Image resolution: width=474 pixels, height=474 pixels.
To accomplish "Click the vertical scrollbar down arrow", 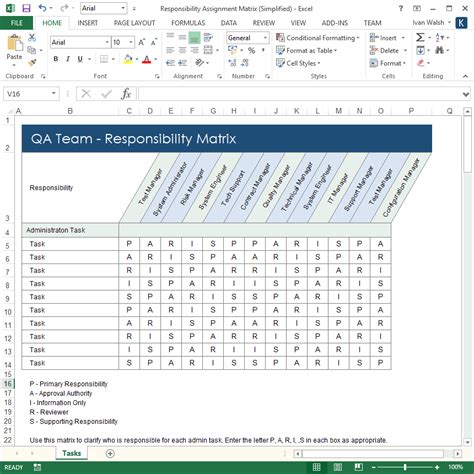I will point(467,442).
